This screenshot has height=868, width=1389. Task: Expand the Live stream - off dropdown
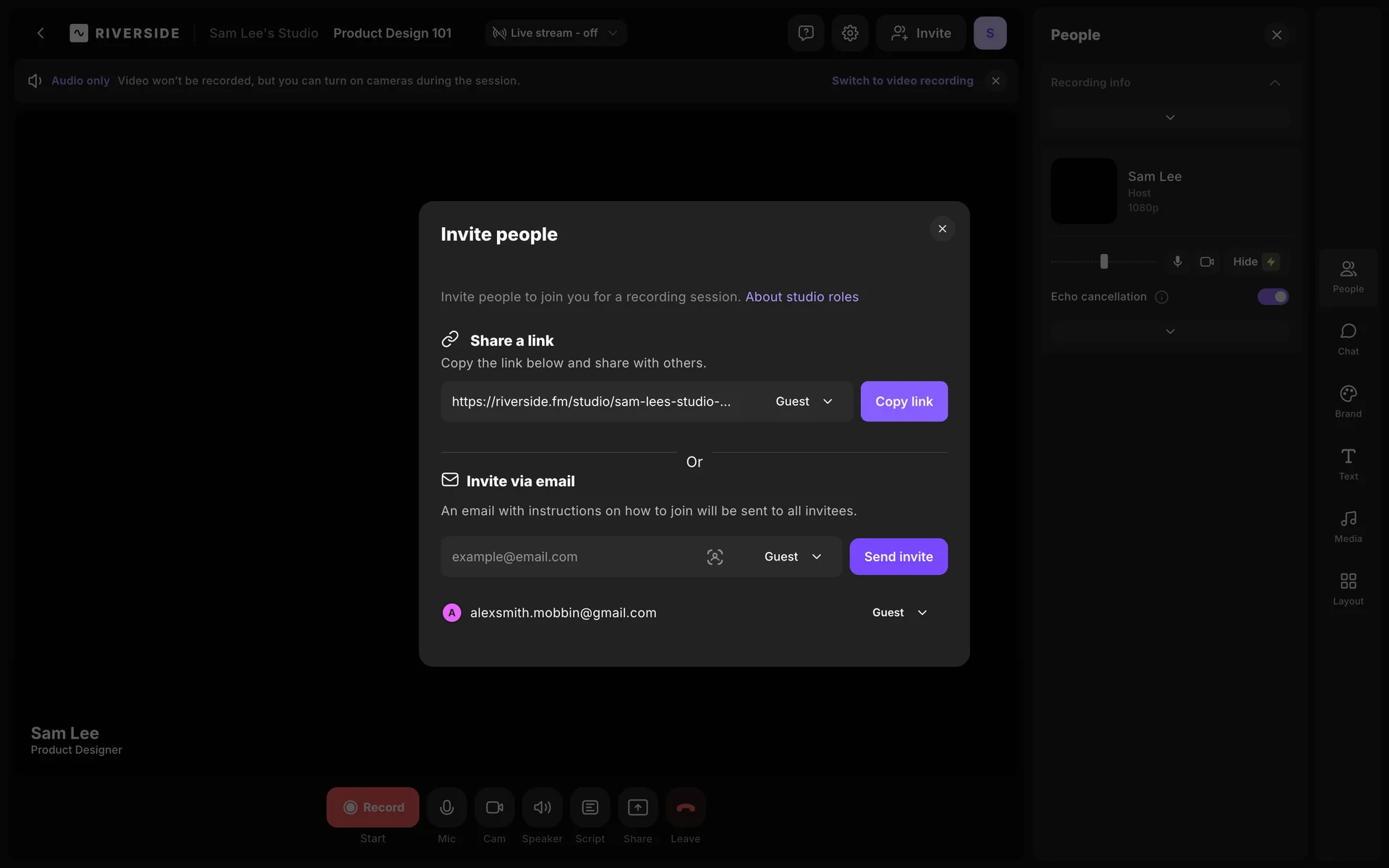(555, 33)
